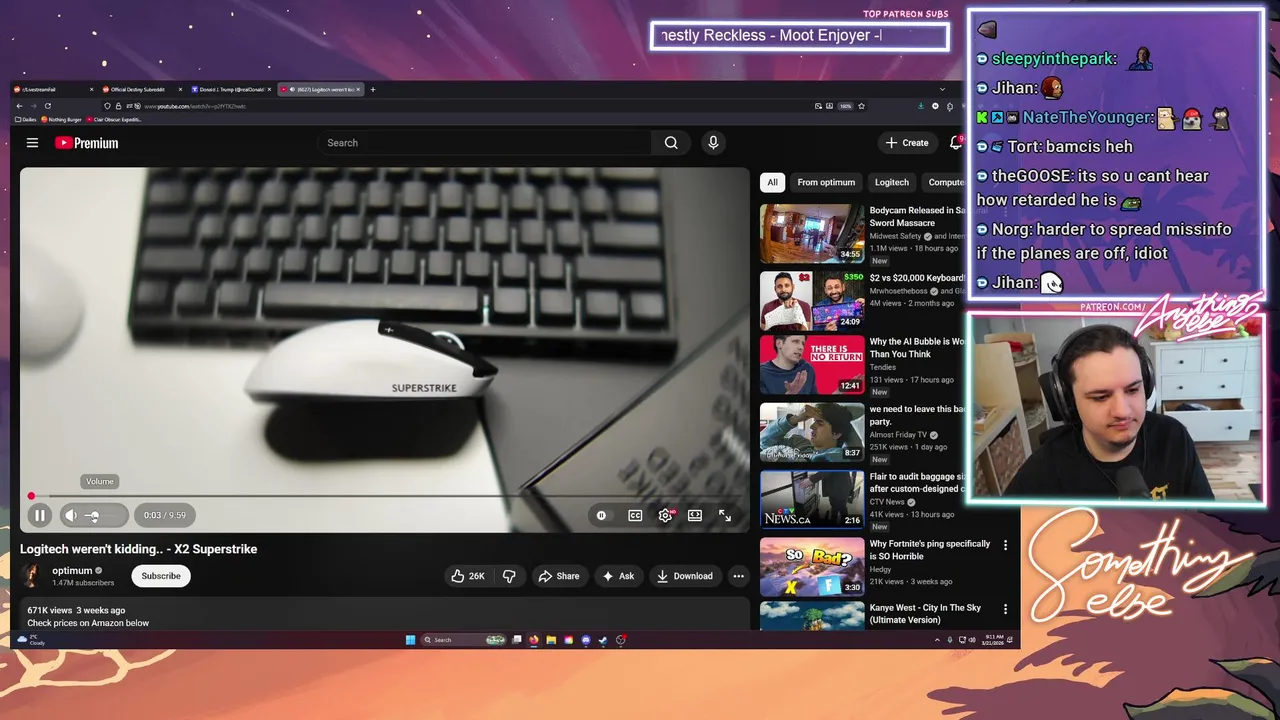
Task: Open a new browser tab with plus
Action: tap(373, 89)
